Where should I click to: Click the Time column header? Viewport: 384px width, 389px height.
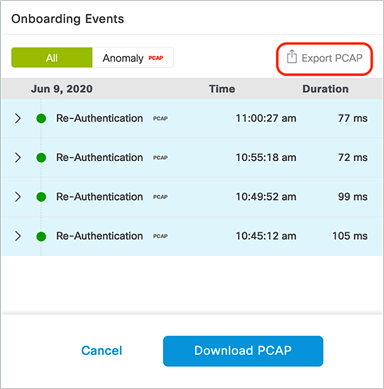coord(222,89)
